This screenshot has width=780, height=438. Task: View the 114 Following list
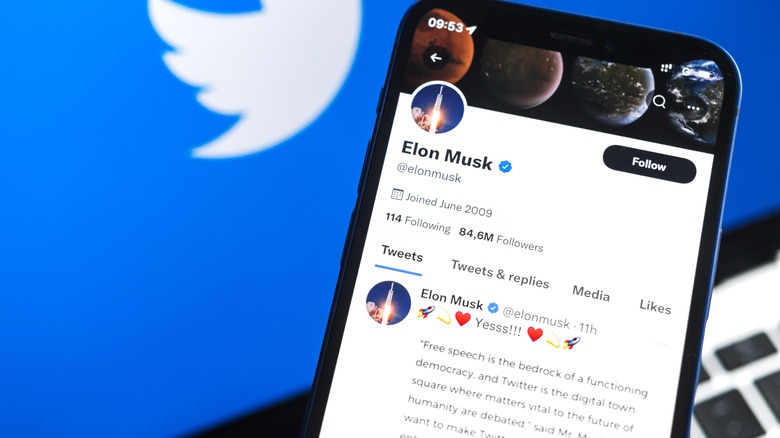tap(418, 222)
